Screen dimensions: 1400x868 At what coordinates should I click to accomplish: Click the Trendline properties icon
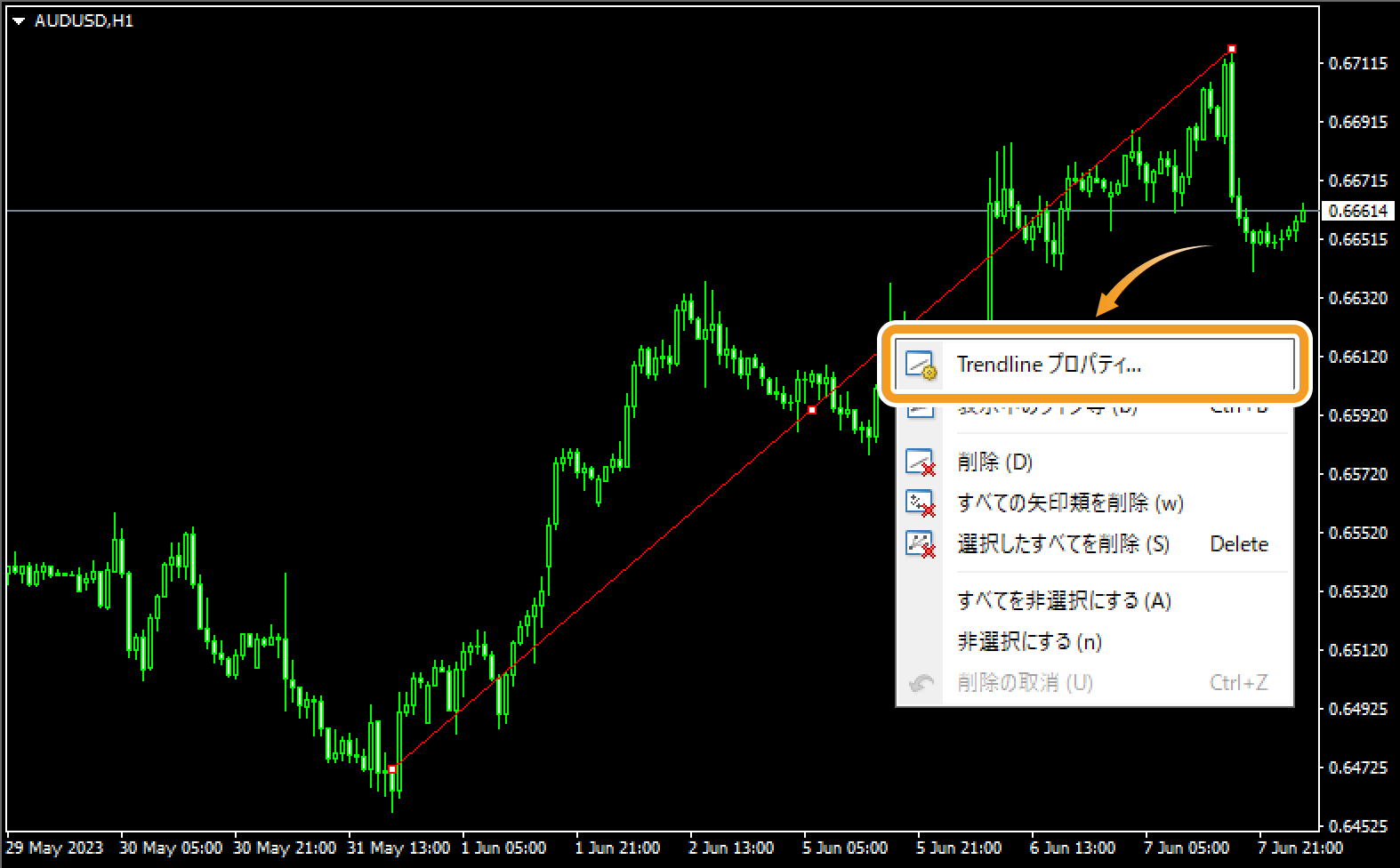(x=921, y=365)
